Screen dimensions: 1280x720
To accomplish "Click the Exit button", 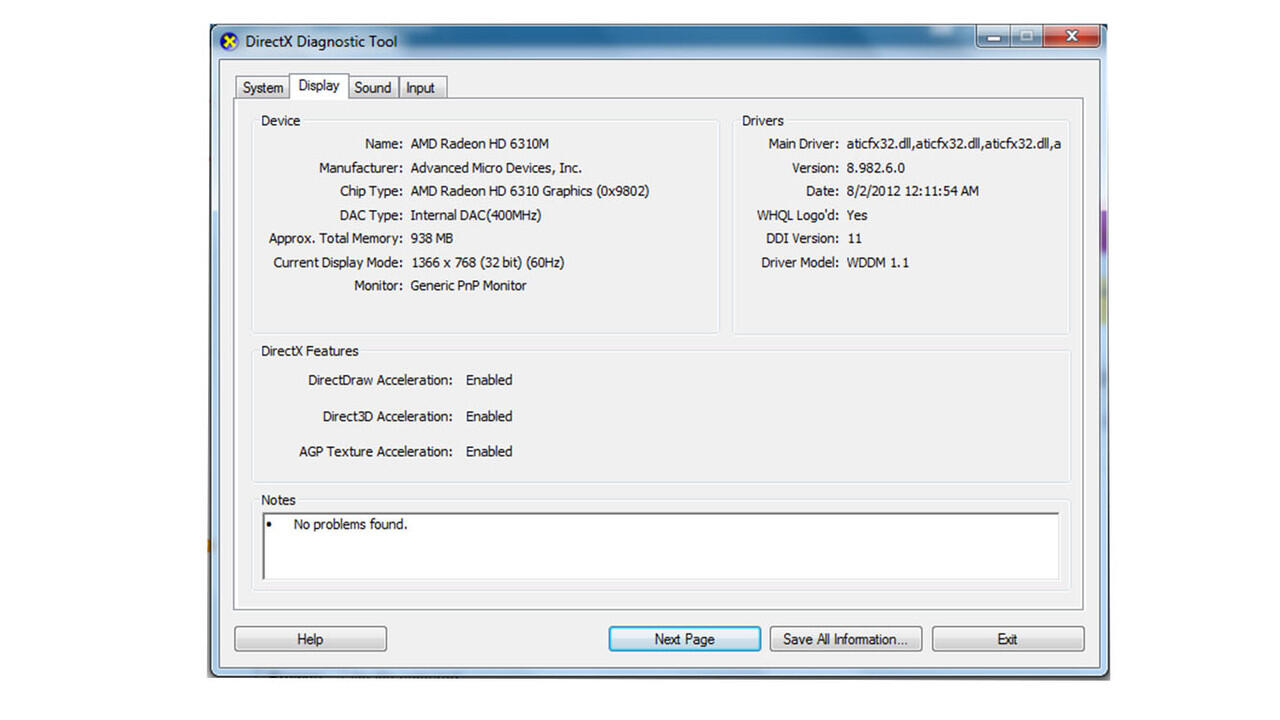I will 1008,639.
